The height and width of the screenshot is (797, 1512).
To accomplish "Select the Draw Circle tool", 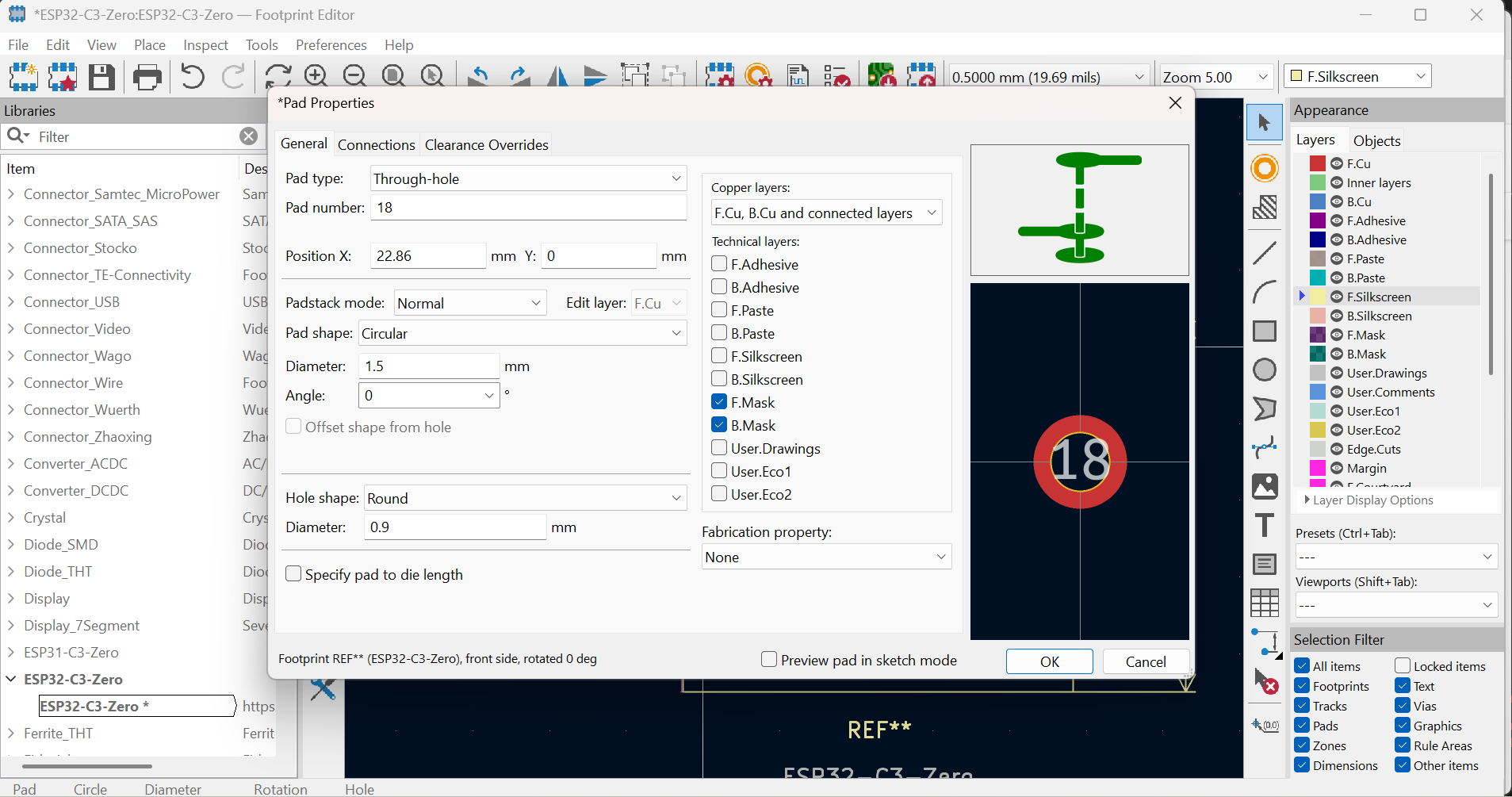I will (1265, 370).
